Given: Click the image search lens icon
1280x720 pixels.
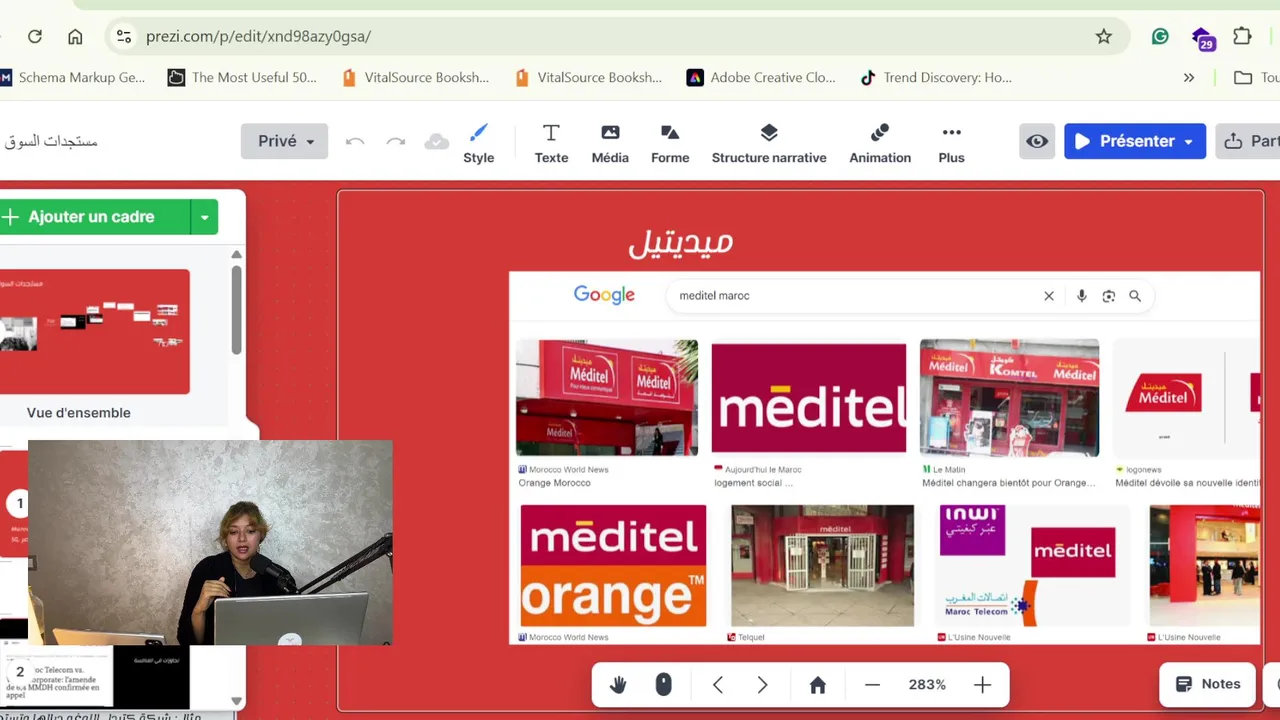Looking at the screenshot, I should (1108, 296).
